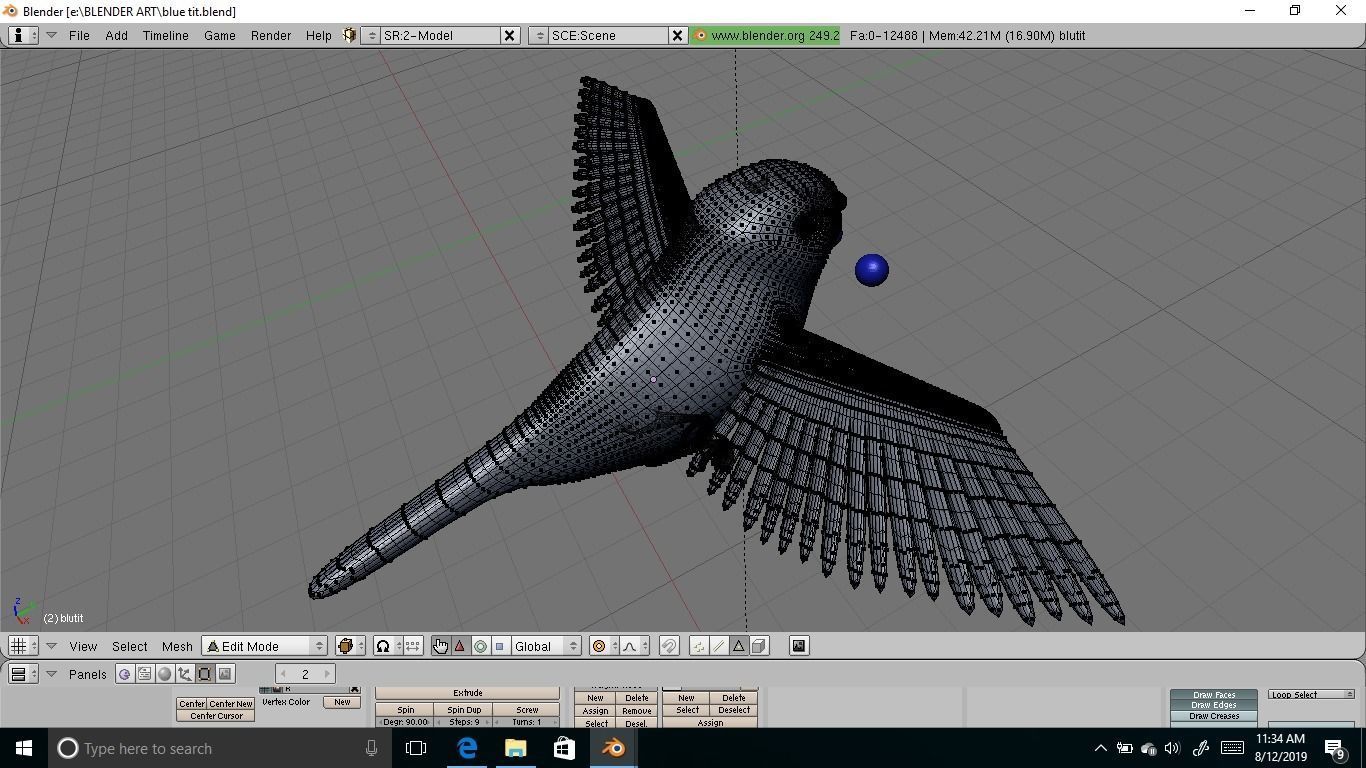Image resolution: width=1366 pixels, height=768 pixels.
Task: Show the Scene context buttons
Action: pyautogui.click(x=225, y=674)
